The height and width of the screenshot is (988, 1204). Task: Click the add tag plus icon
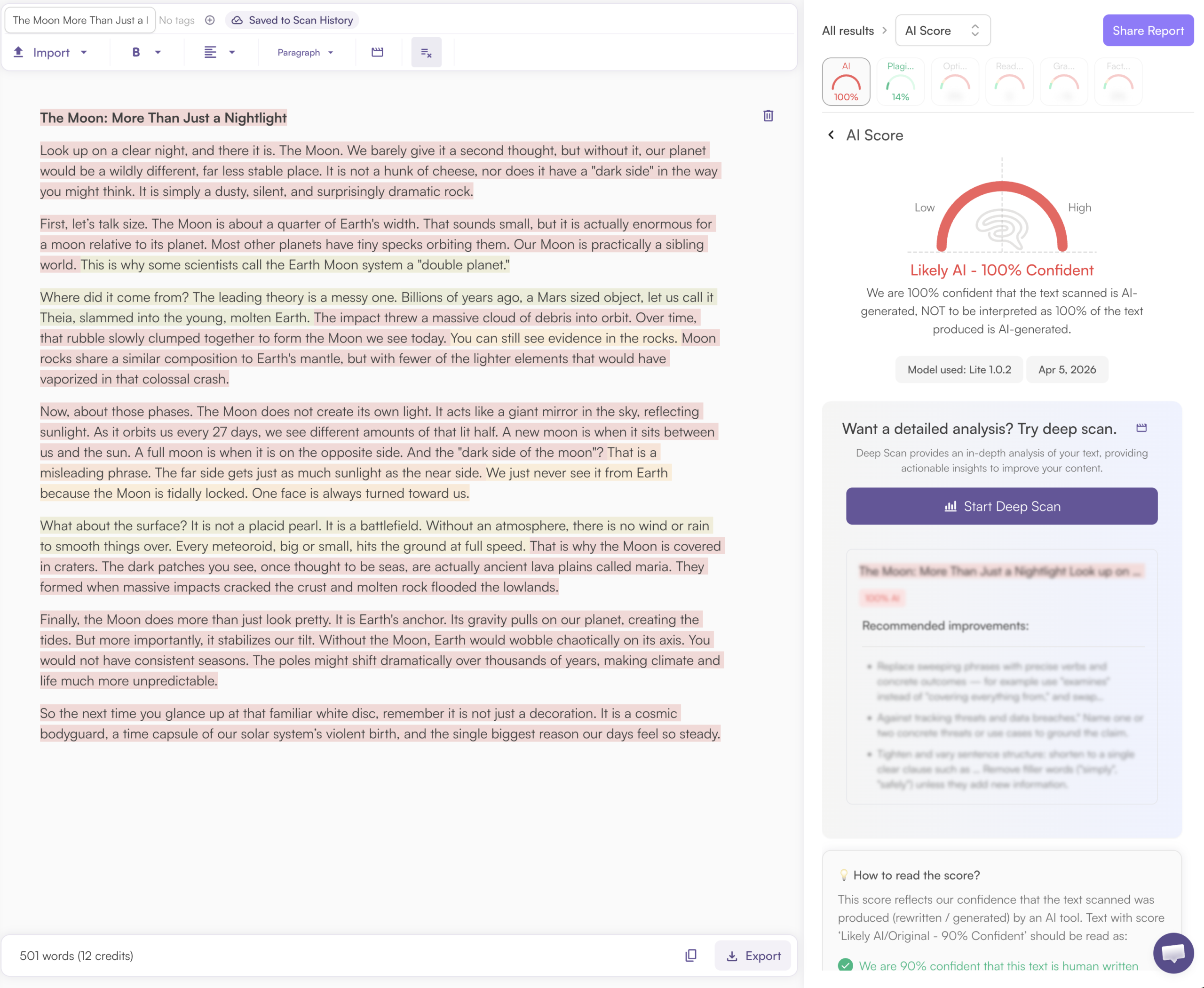[210, 21]
